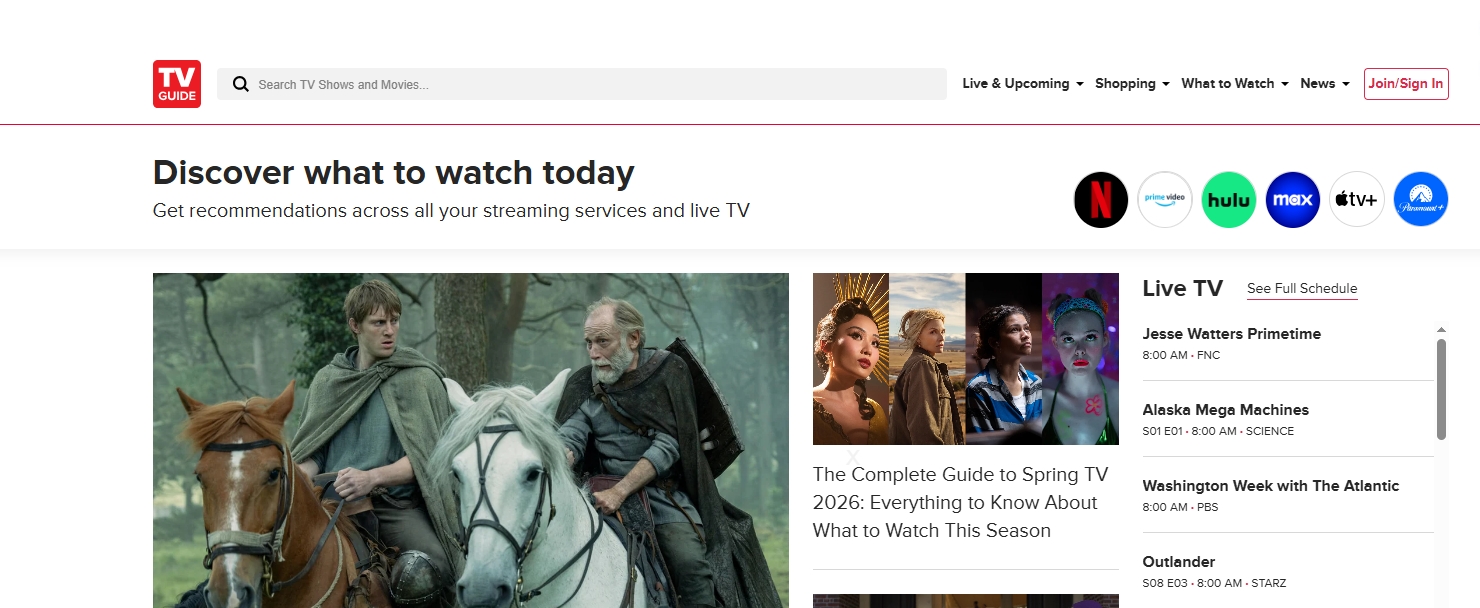Read the Complete Guide to Spring TV article
The image size is (1480, 608).
[961, 503]
